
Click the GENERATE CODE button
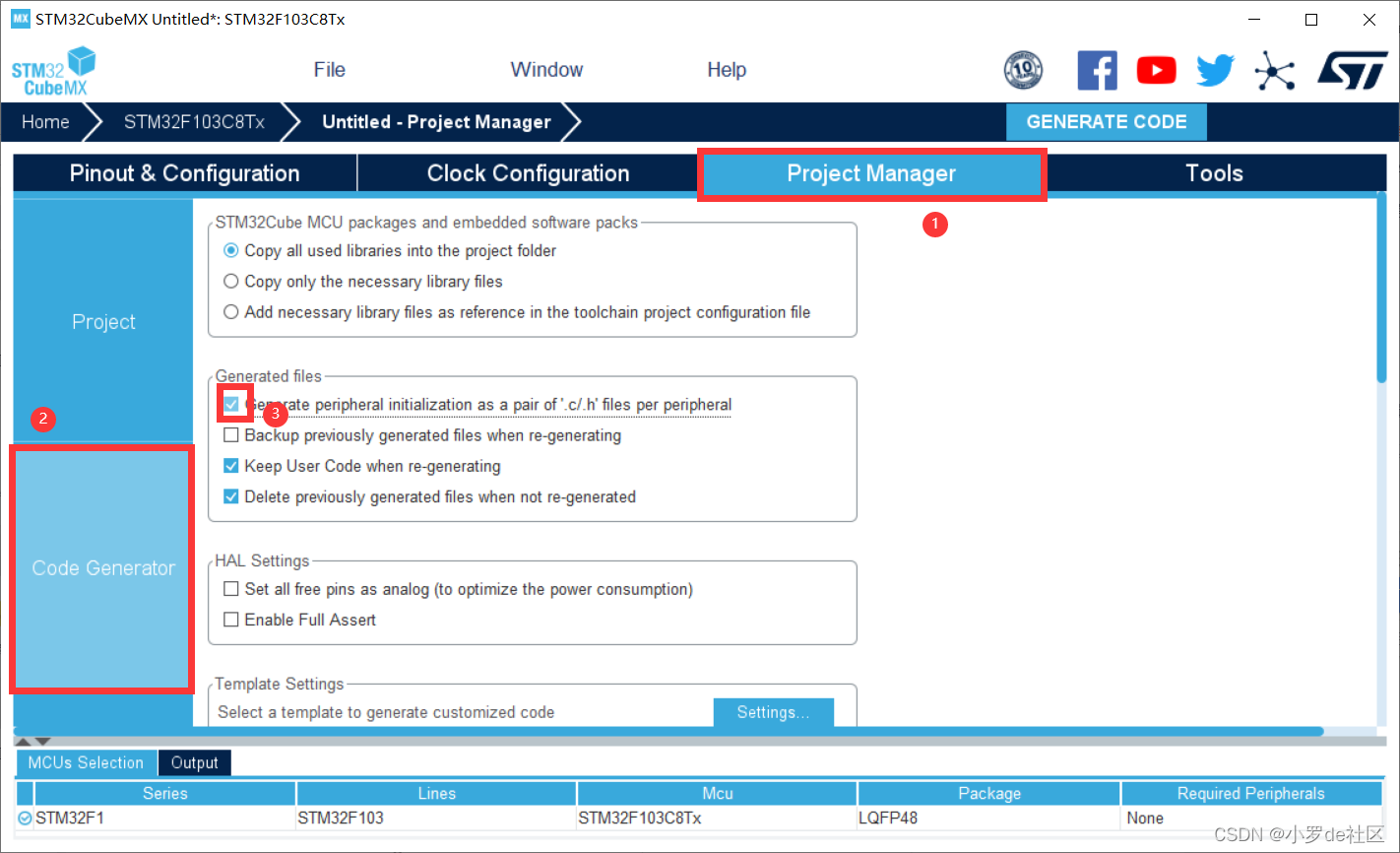[x=1106, y=122]
